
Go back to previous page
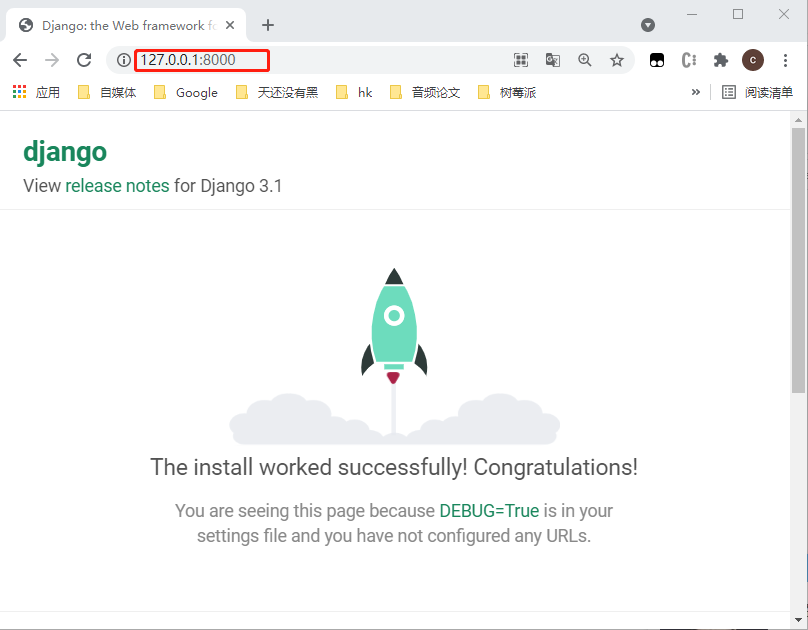20,60
